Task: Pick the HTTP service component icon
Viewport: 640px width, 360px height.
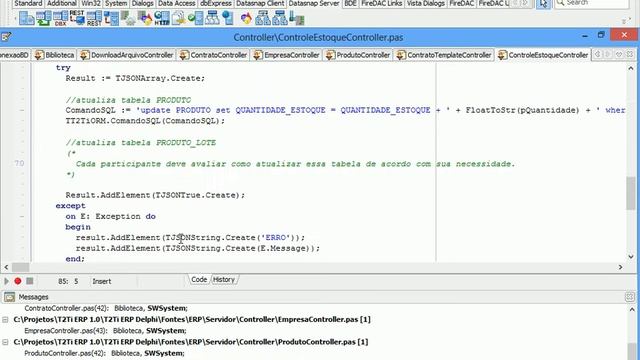Action: [162, 19]
